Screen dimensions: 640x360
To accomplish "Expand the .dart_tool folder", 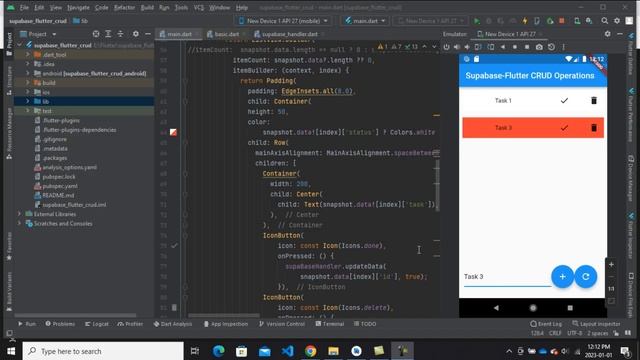I will pyautogui.click(x=28, y=54).
